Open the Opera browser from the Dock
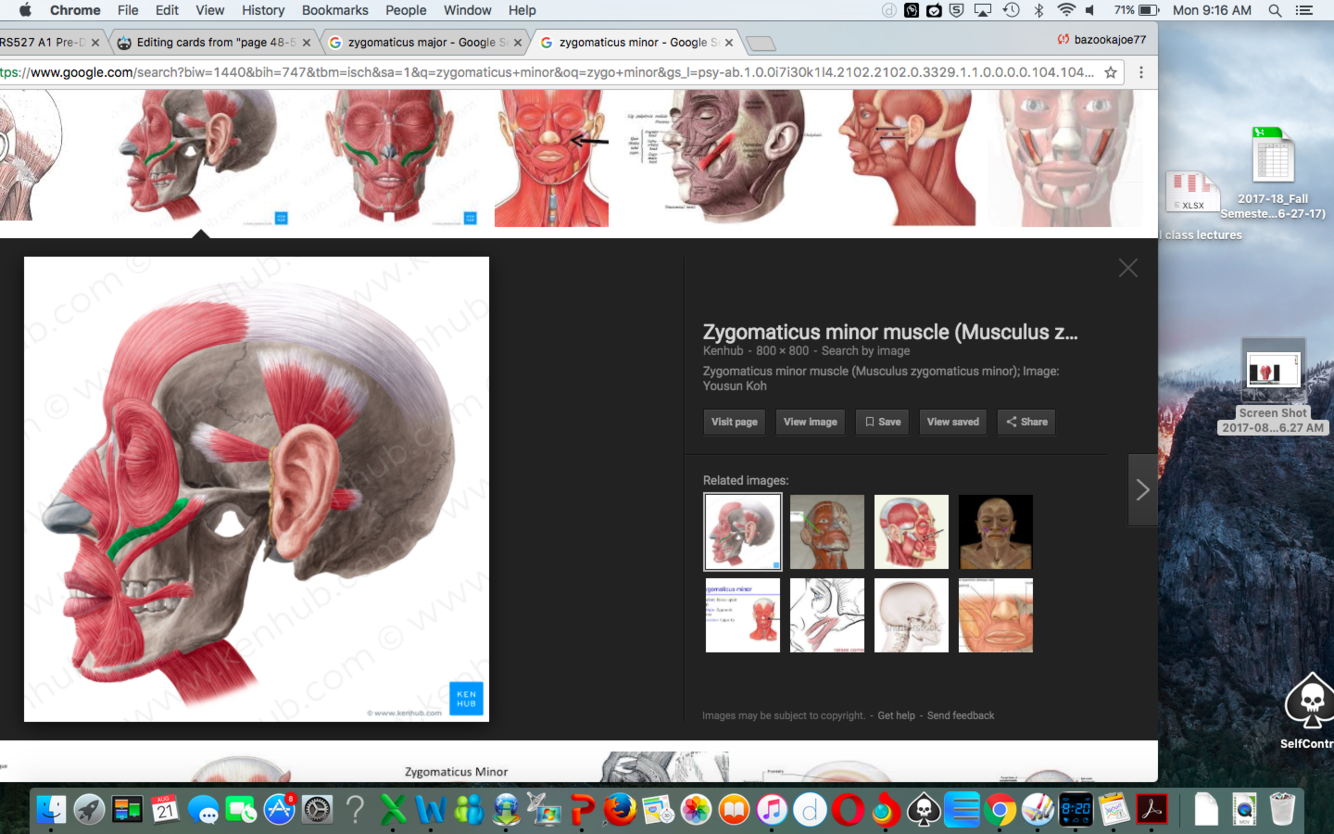1334x834 pixels. click(847, 809)
